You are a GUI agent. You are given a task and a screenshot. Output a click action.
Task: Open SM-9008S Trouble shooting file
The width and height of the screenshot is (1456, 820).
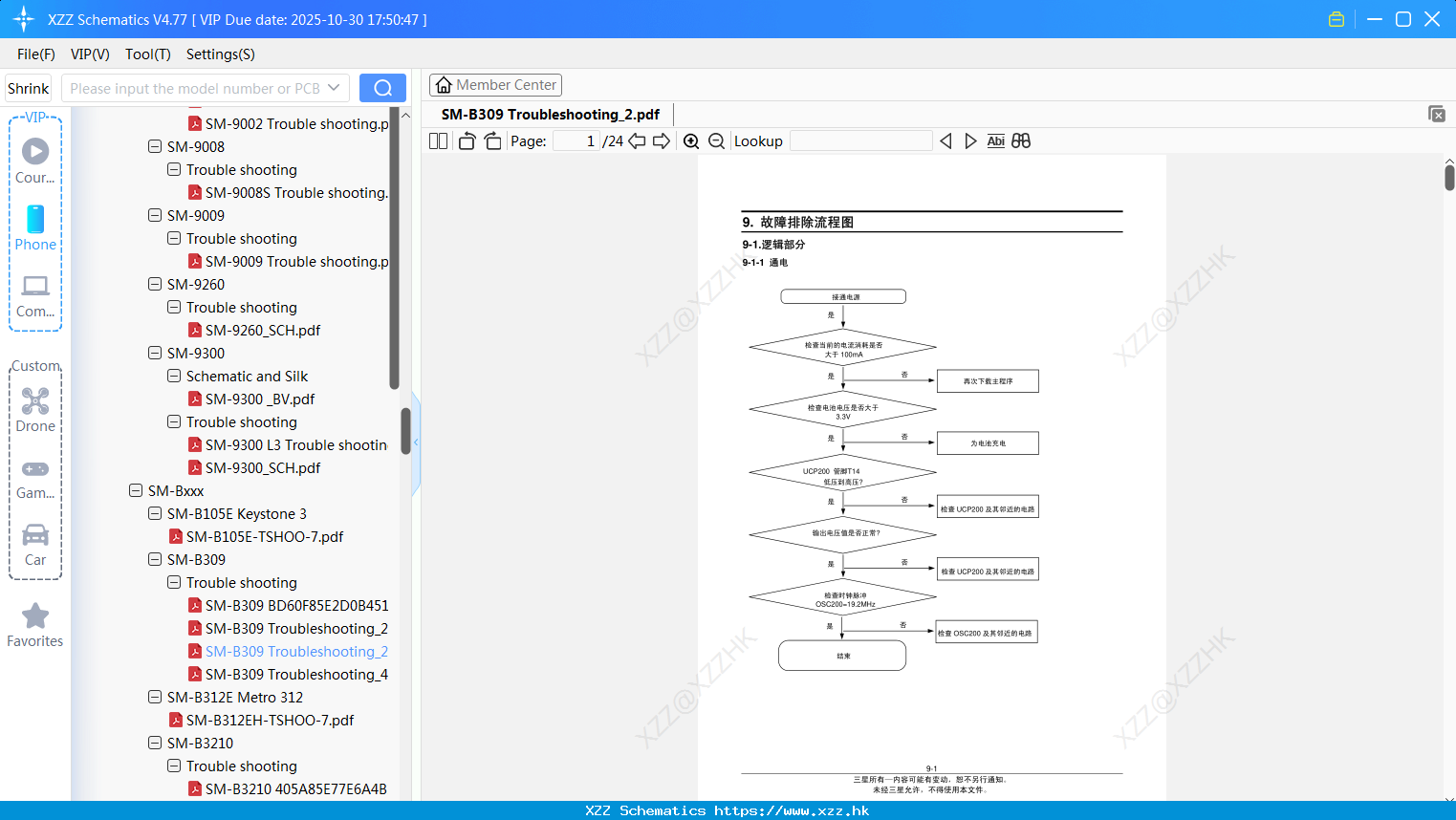click(x=288, y=193)
